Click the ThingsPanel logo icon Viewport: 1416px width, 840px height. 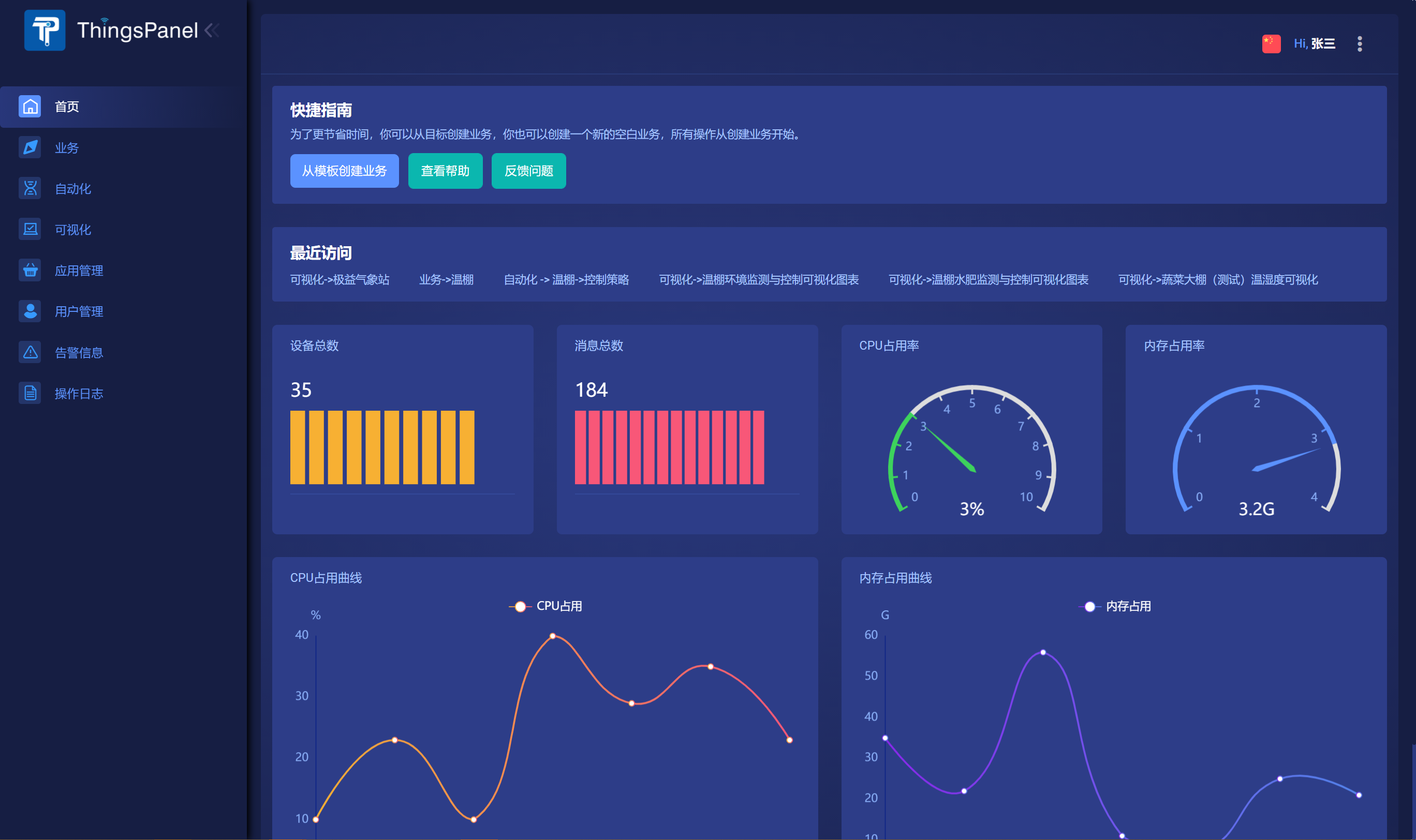point(45,30)
